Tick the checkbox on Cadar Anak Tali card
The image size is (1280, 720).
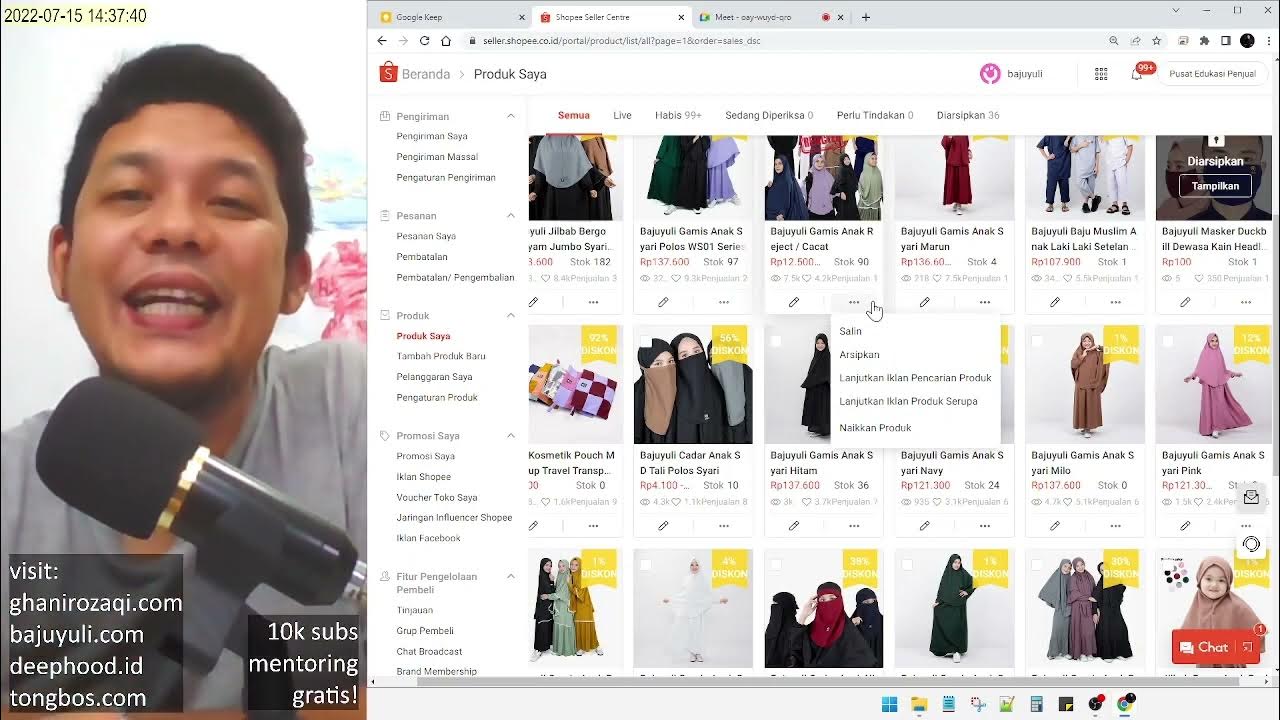point(645,341)
